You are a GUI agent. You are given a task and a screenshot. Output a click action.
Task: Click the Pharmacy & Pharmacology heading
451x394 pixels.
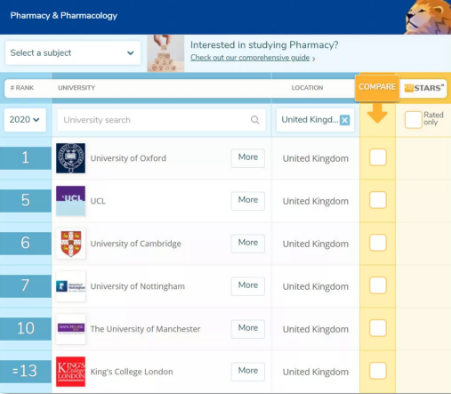[x=64, y=16]
